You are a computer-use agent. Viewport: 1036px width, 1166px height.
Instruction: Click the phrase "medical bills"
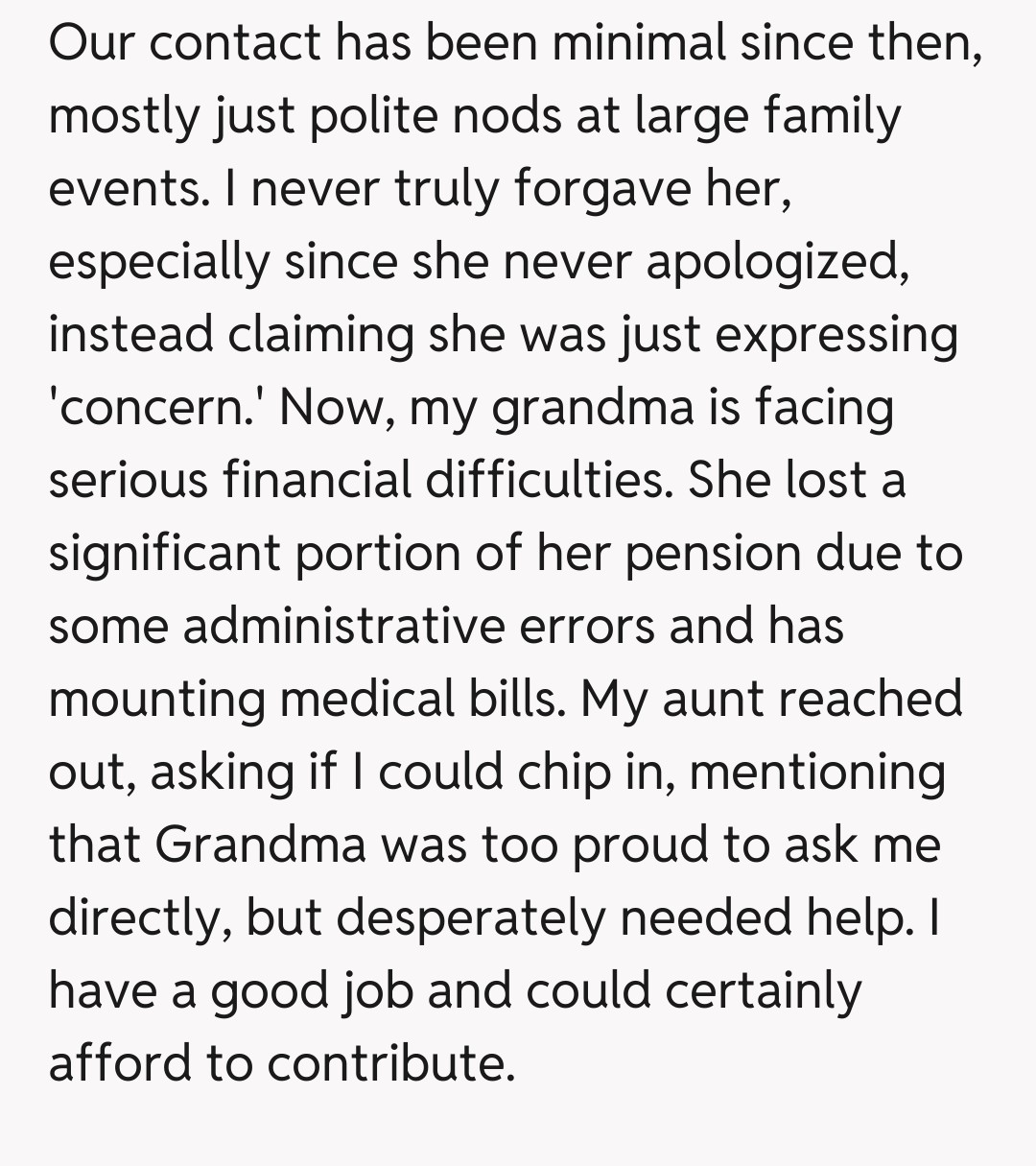click(420, 700)
